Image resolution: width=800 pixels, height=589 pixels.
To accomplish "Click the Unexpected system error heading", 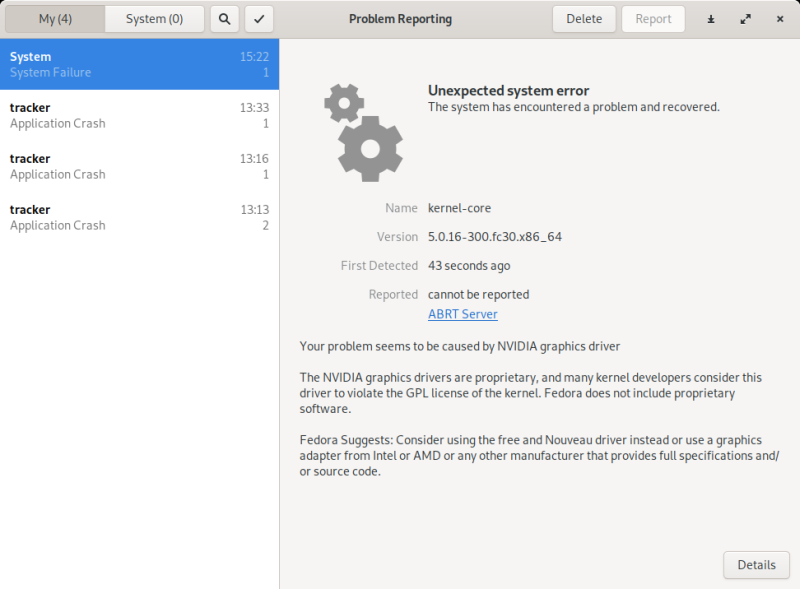I will (508, 91).
